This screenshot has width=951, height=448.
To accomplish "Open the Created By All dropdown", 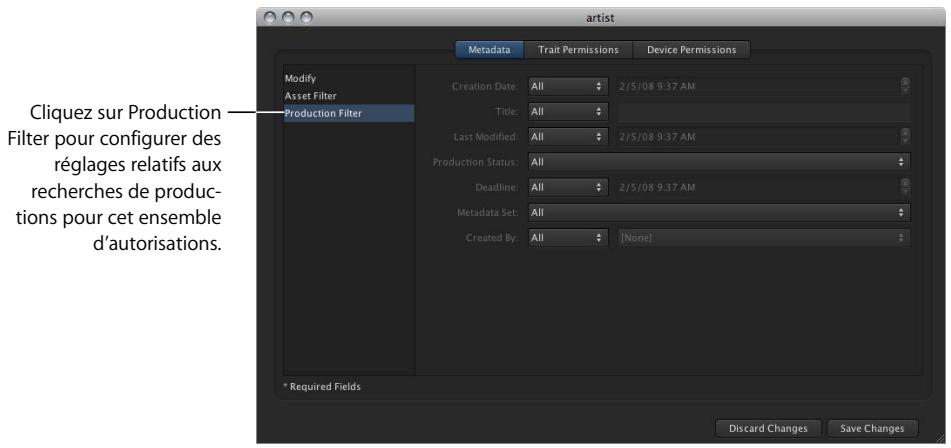I will point(568,238).
